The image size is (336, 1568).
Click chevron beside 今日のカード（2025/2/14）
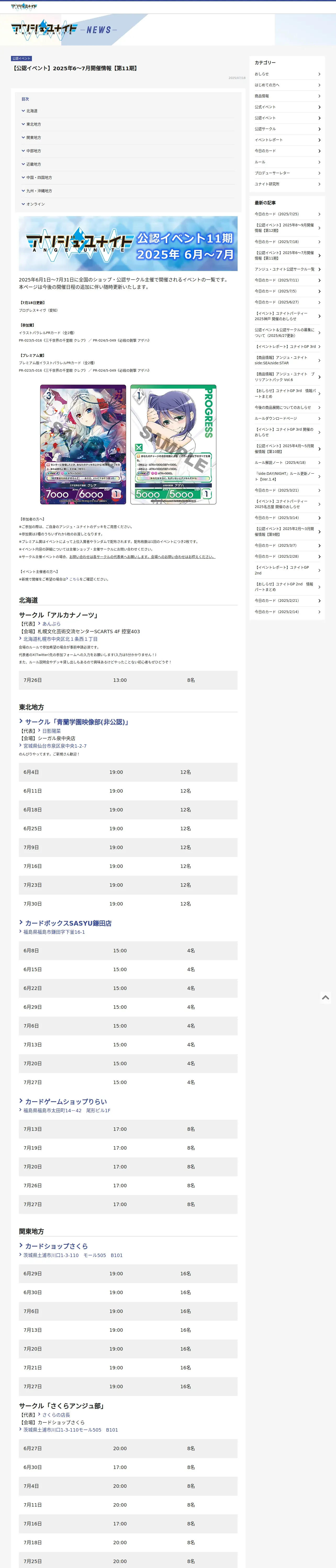click(319, 612)
